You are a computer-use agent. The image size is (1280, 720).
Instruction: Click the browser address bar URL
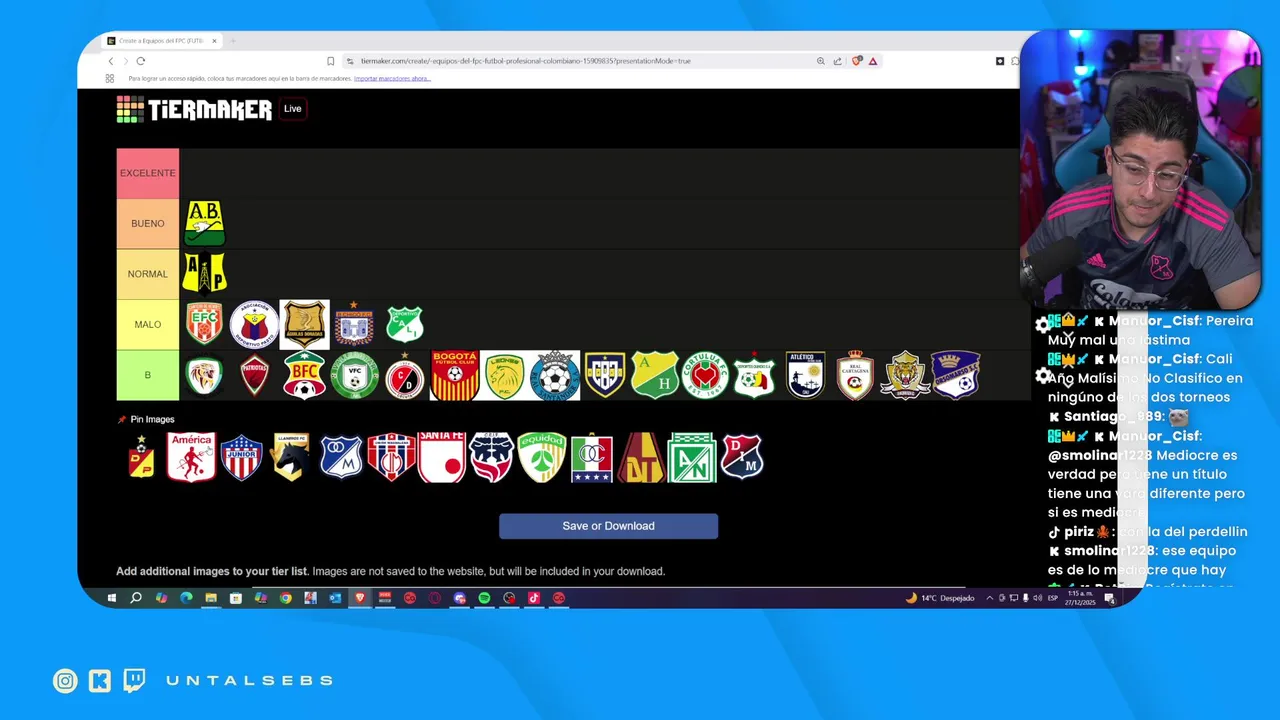525,61
